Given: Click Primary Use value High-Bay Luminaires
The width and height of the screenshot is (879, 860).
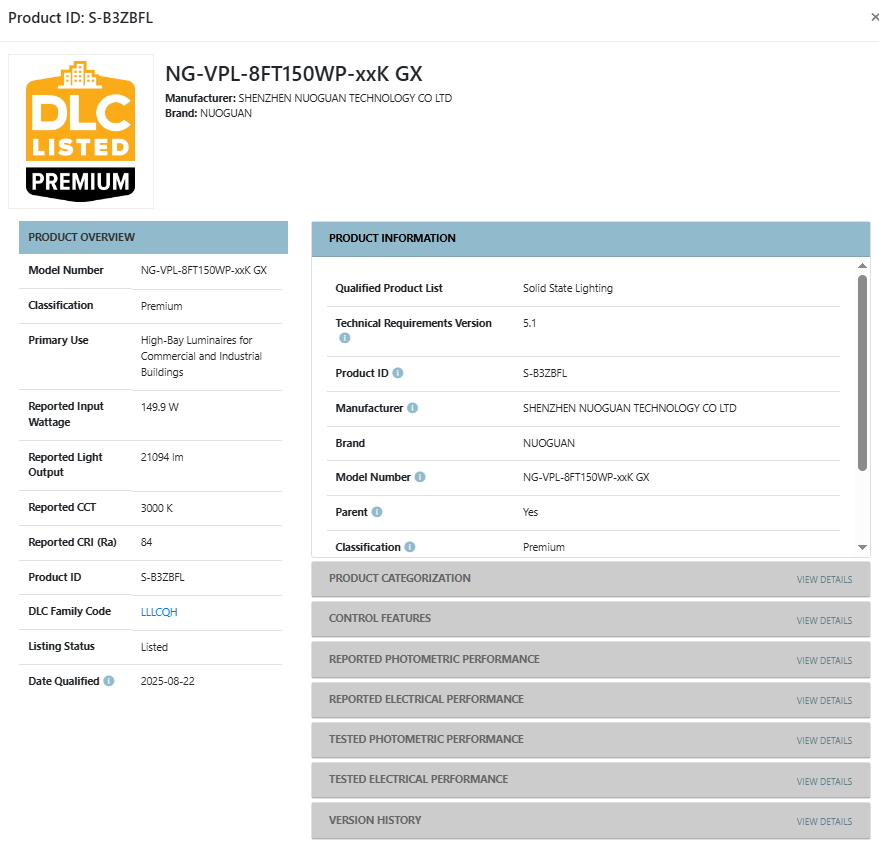Looking at the screenshot, I should click(201, 356).
